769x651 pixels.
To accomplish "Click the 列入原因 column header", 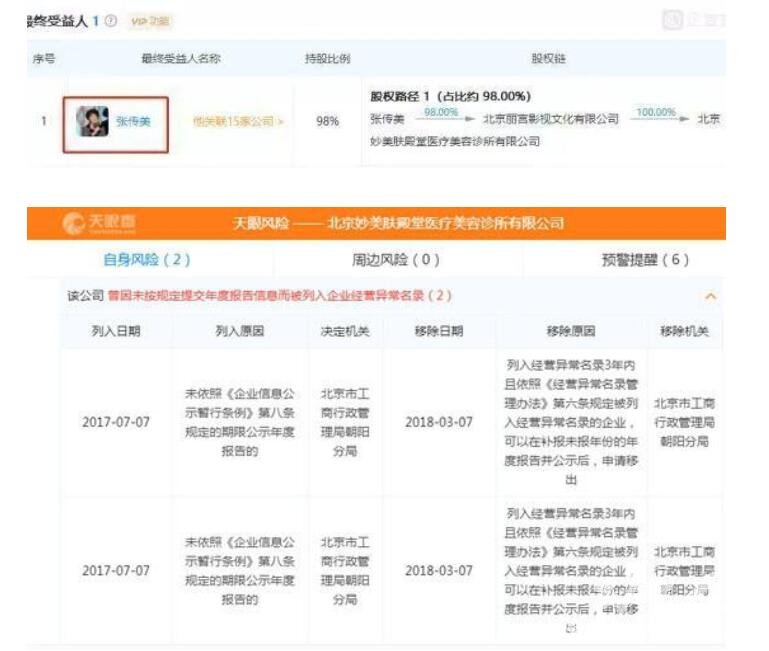I will pos(240,331).
